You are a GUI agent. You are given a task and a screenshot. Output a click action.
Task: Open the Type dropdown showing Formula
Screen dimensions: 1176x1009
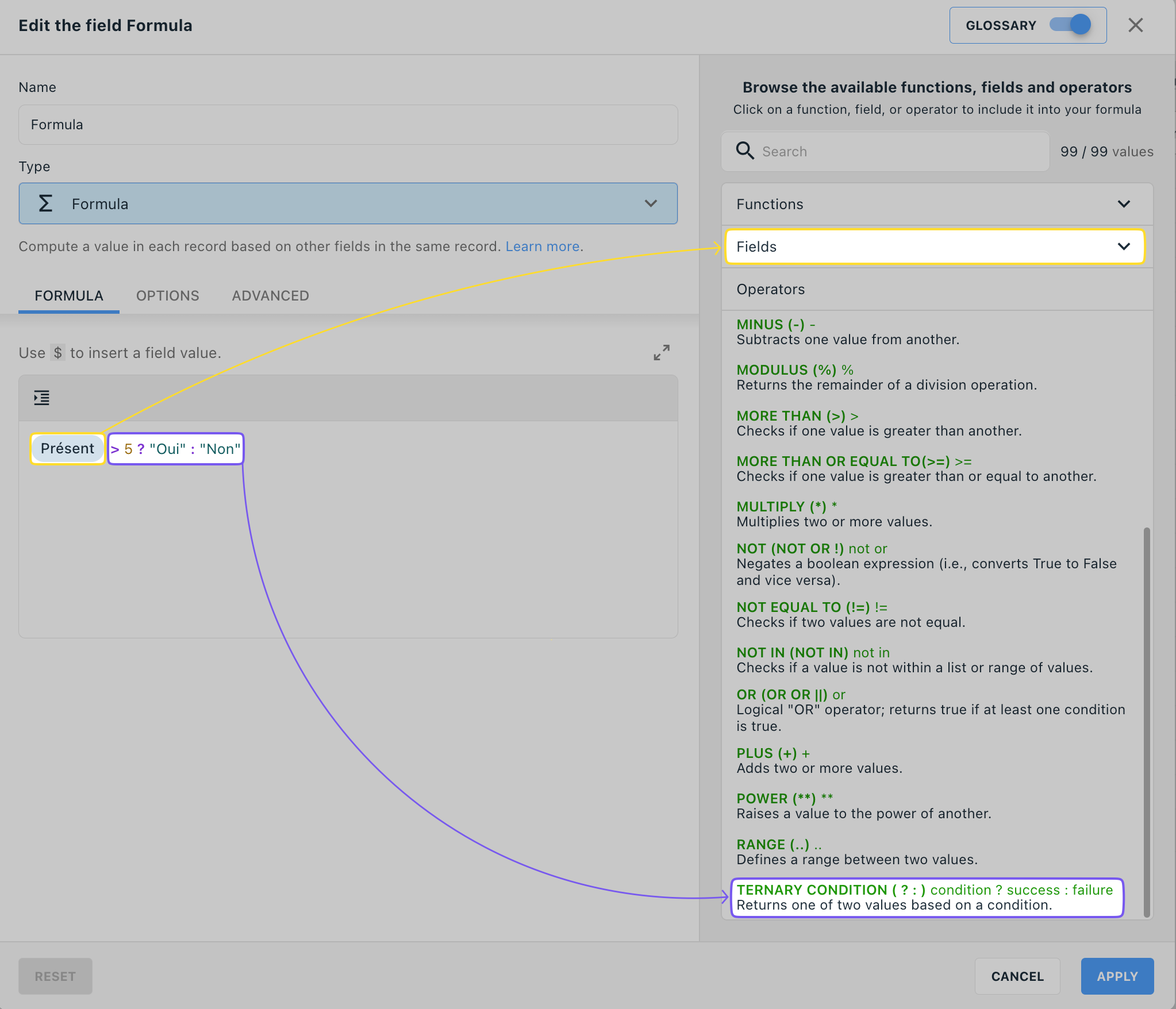[x=650, y=203]
